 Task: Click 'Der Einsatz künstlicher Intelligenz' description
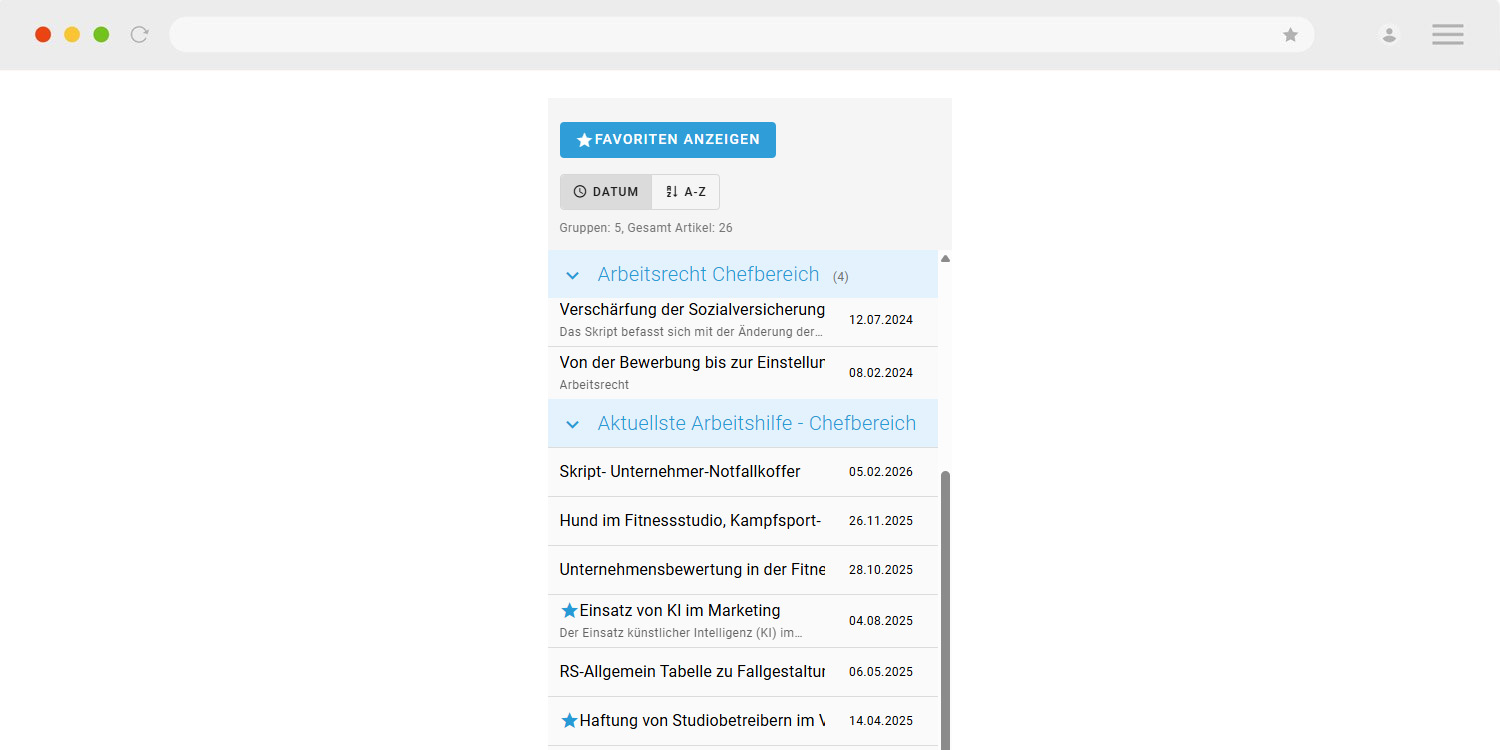click(x=681, y=633)
